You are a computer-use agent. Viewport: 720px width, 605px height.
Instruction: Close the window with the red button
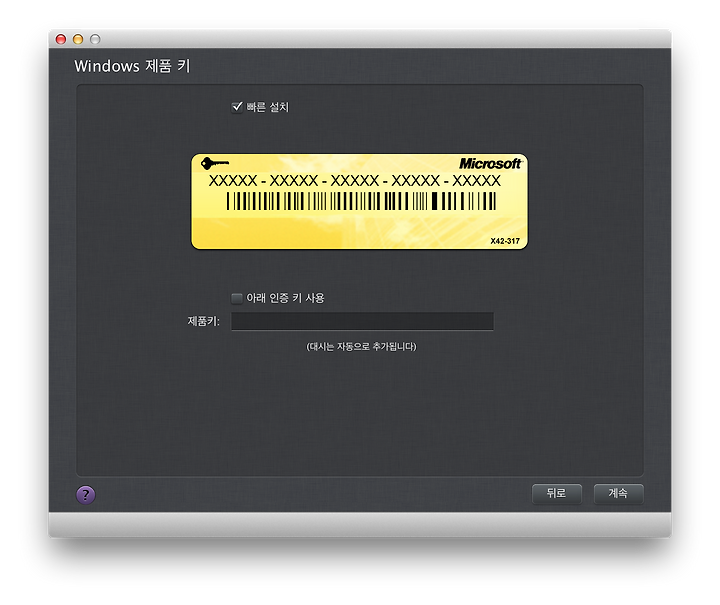pyautogui.click(x=61, y=39)
